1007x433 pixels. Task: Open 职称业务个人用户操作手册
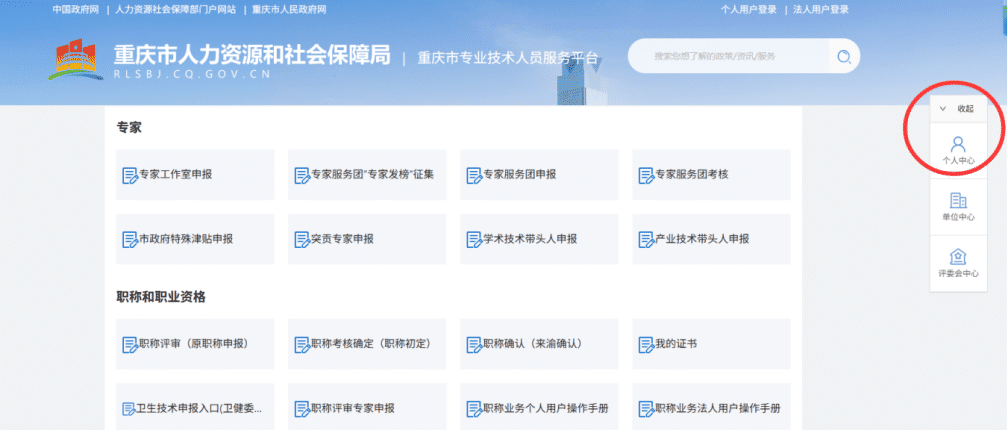(539, 408)
